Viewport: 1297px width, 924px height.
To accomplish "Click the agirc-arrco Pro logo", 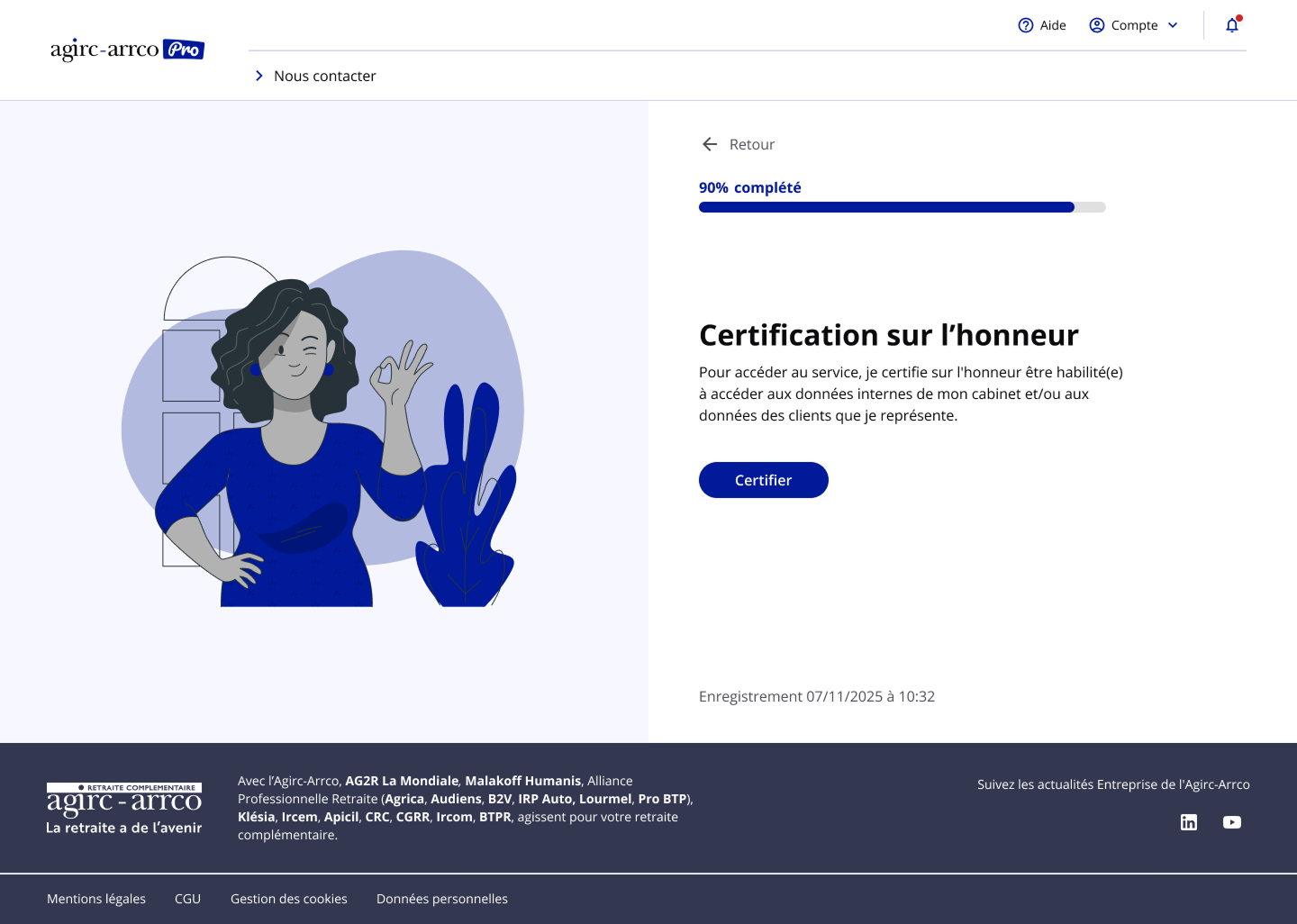I will pyautogui.click(x=127, y=50).
